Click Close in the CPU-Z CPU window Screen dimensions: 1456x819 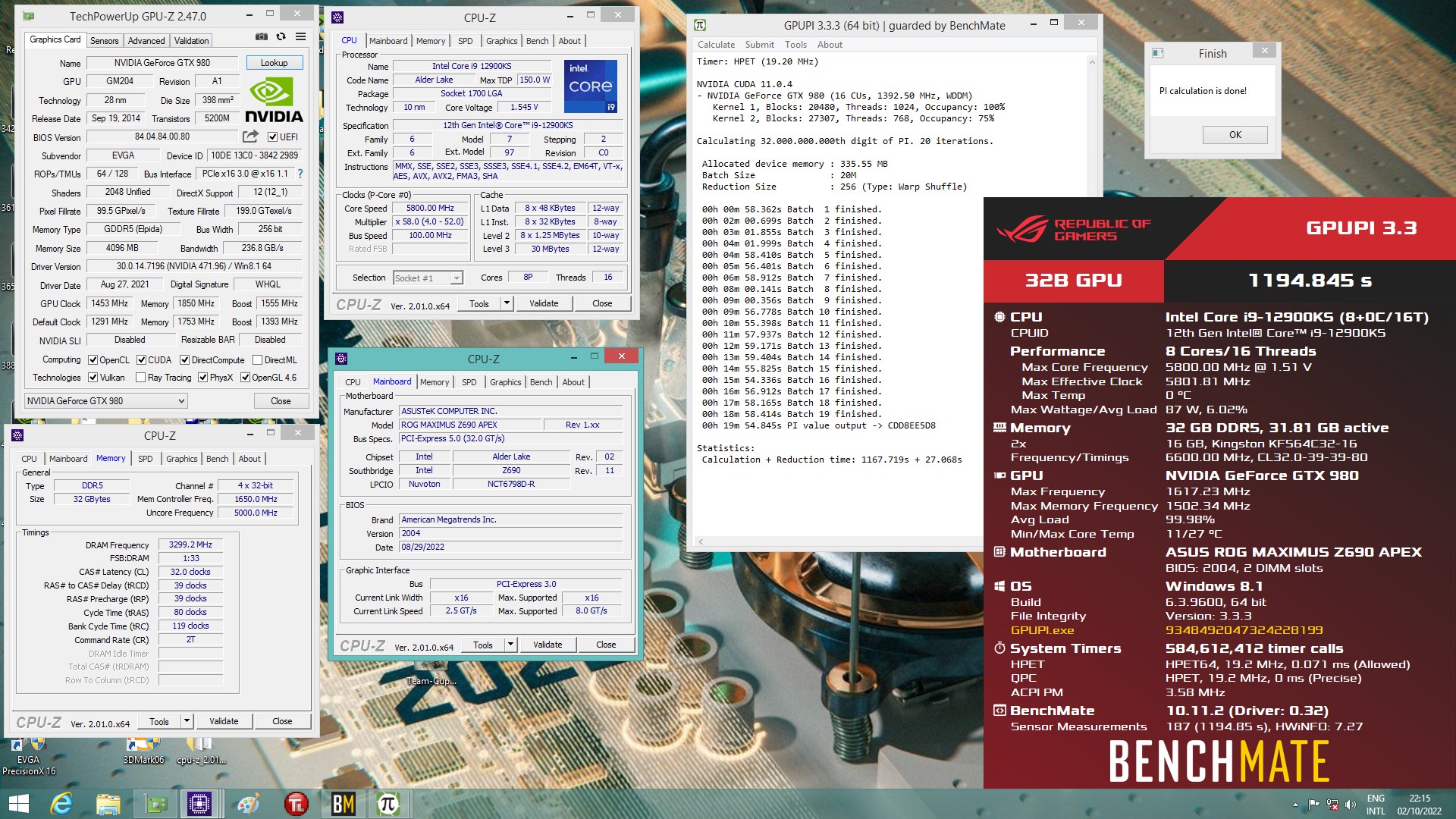point(602,303)
